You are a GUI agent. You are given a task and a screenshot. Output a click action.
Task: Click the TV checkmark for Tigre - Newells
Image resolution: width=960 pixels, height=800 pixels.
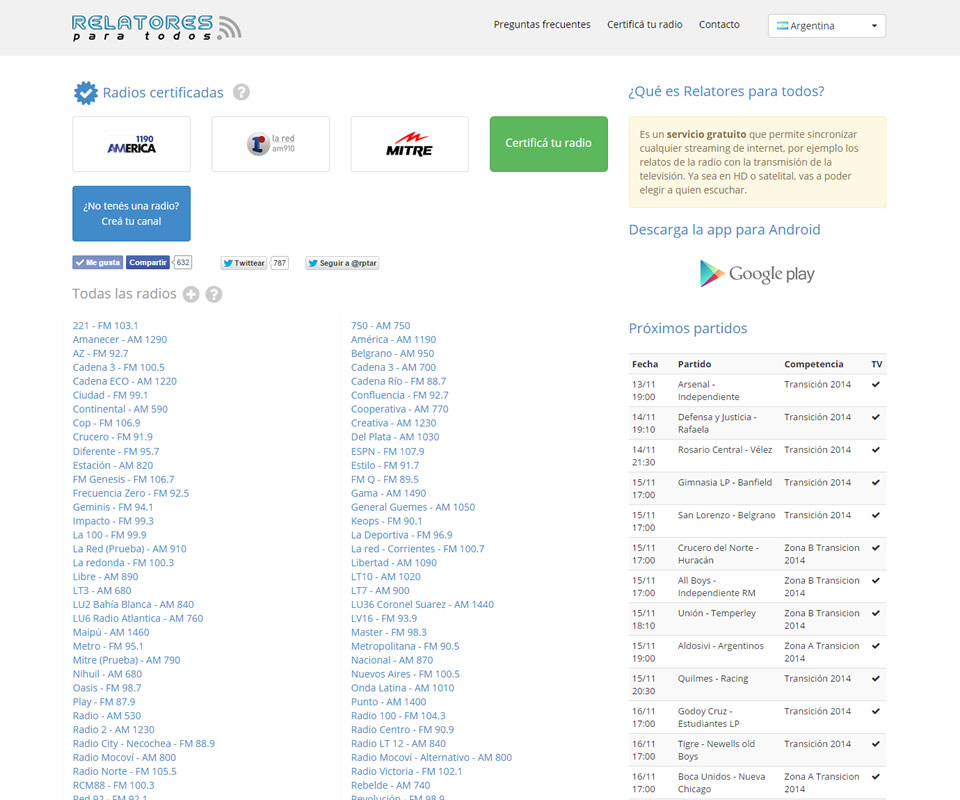pyautogui.click(x=876, y=744)
